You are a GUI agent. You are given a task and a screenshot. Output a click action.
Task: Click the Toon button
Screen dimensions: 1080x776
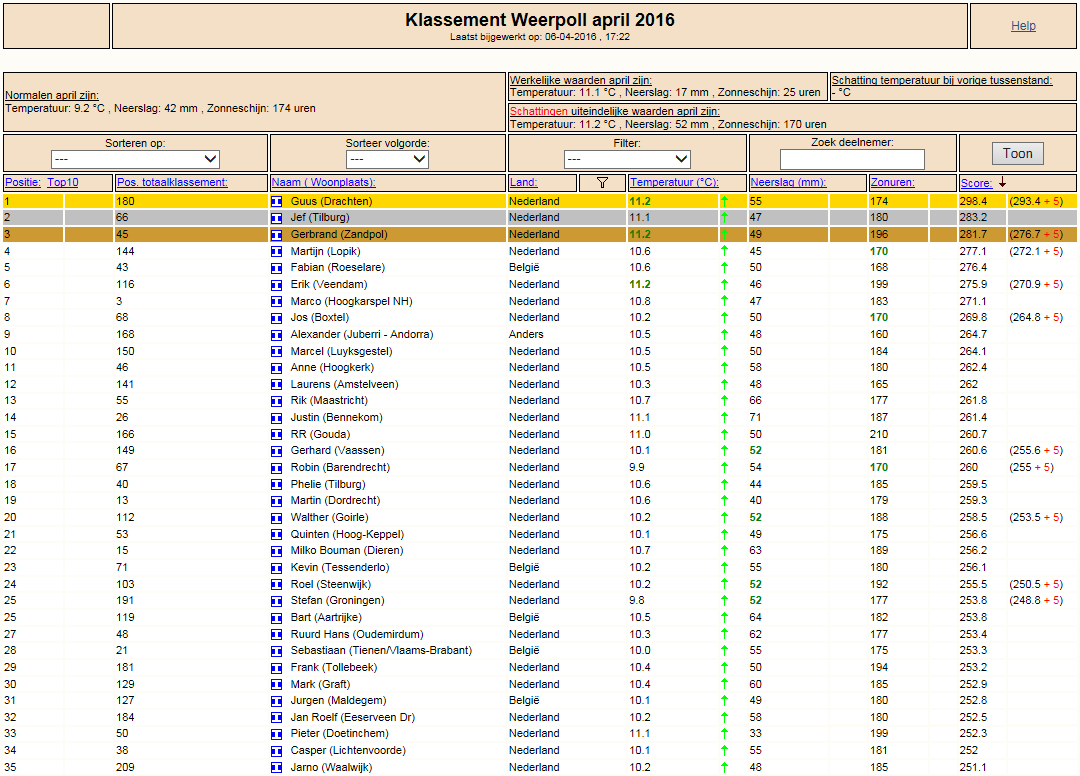[1017, 154]
